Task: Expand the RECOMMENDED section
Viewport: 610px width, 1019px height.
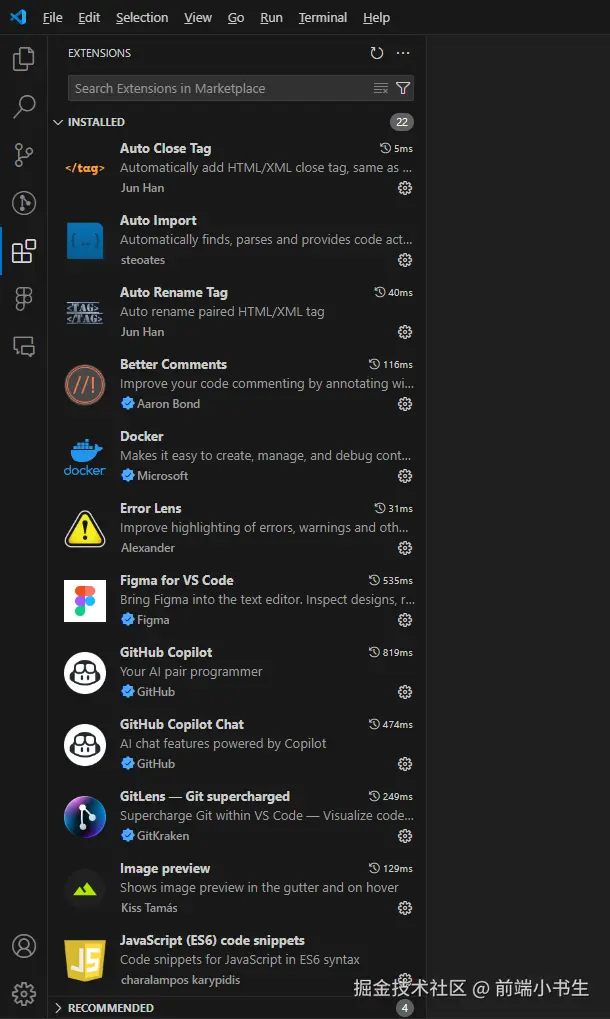Action: (58, 1008)
